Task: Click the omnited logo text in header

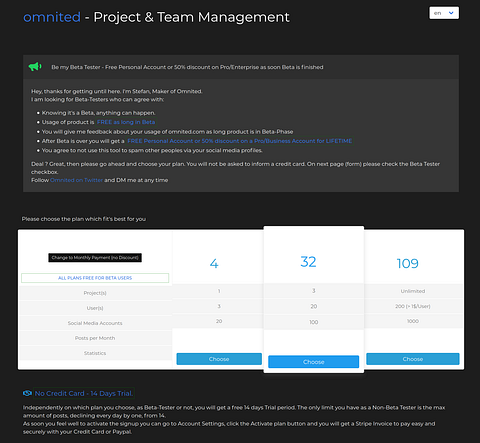Action: tap(52, 17)
